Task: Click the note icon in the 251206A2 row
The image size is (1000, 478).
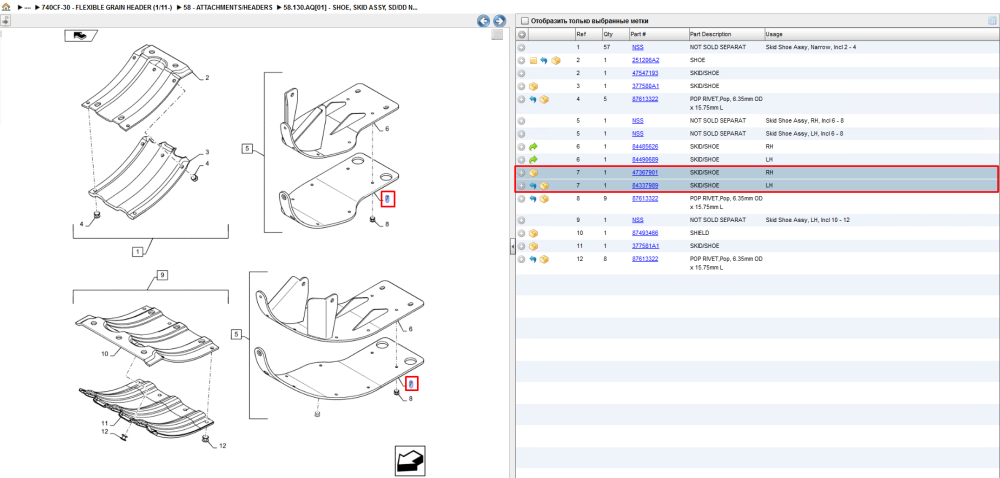Action: (x=533, y=61)
